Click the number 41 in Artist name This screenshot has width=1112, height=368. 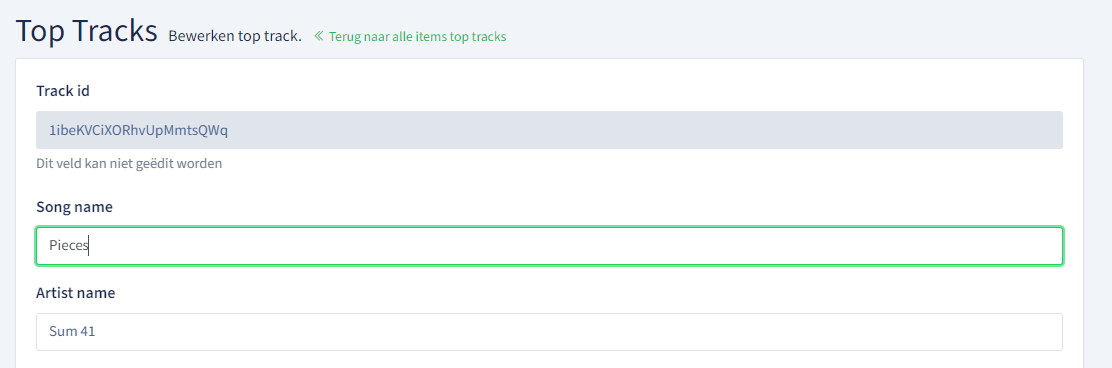pyautogui.click(x=88, y=331)
